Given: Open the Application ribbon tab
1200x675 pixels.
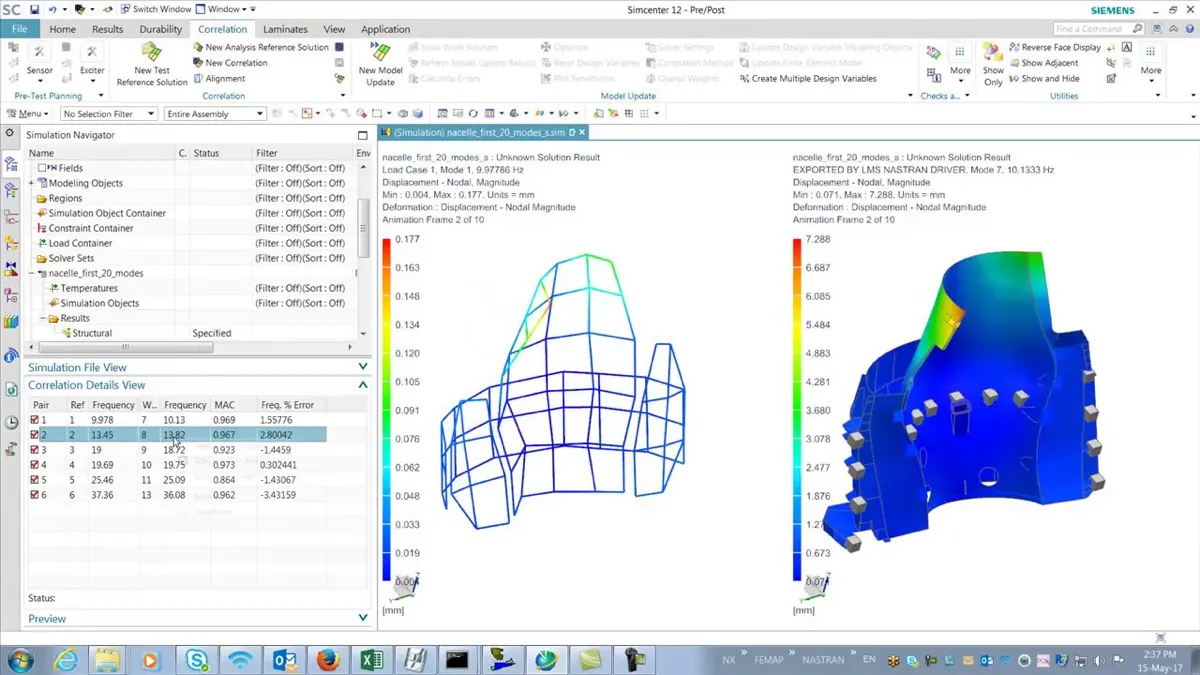Looking at the screenshot, I should coord(385,29).
